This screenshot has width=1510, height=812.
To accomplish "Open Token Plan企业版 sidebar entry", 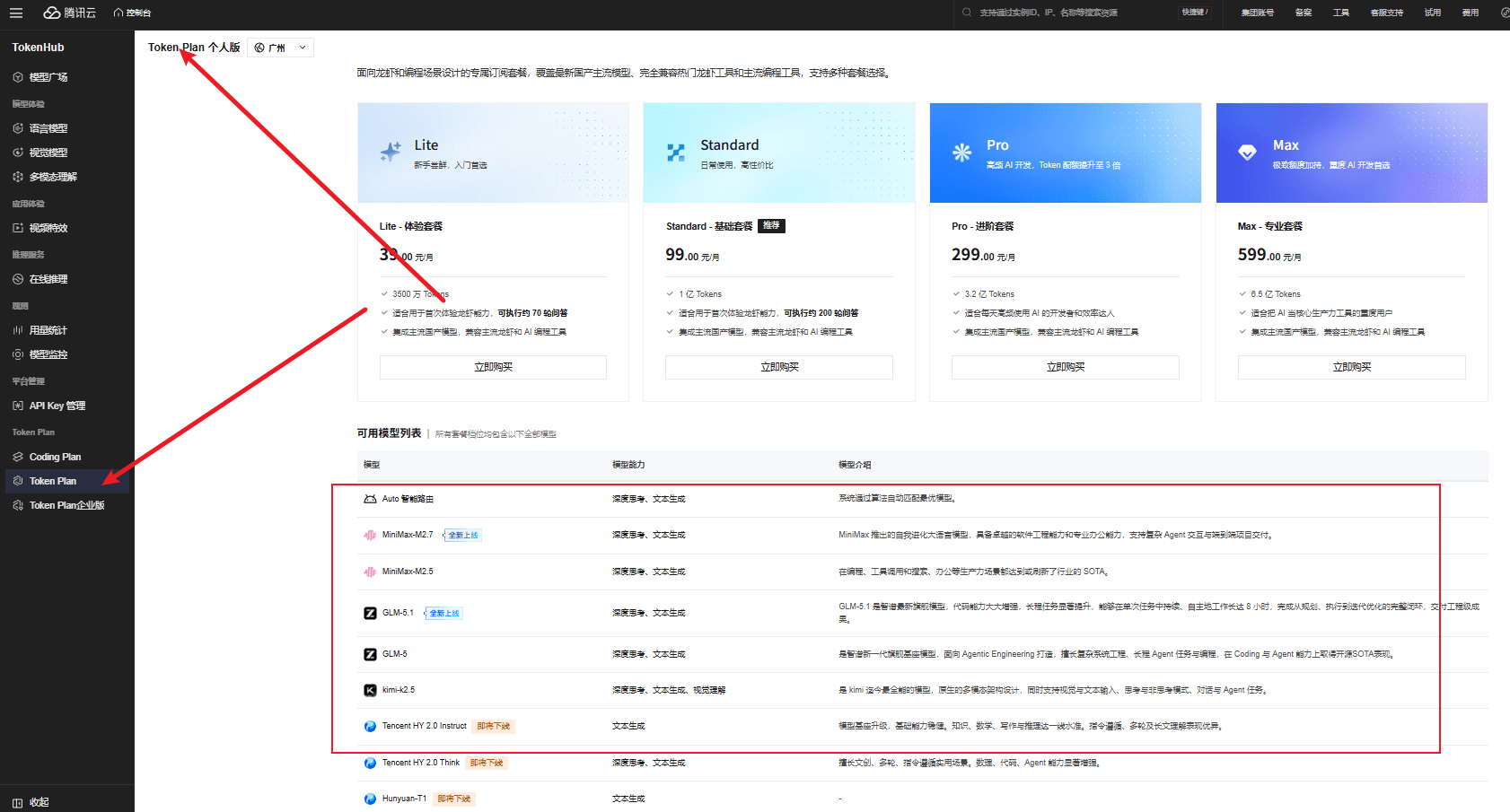I will click(x=66, y=505).
